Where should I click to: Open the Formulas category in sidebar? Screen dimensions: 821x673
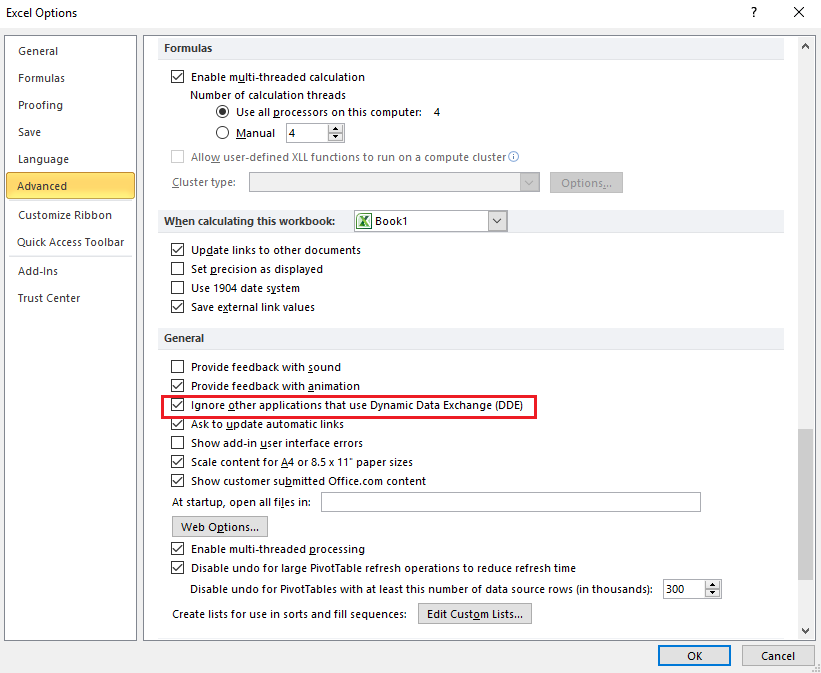pyautogui.click(x=41, y=78)
